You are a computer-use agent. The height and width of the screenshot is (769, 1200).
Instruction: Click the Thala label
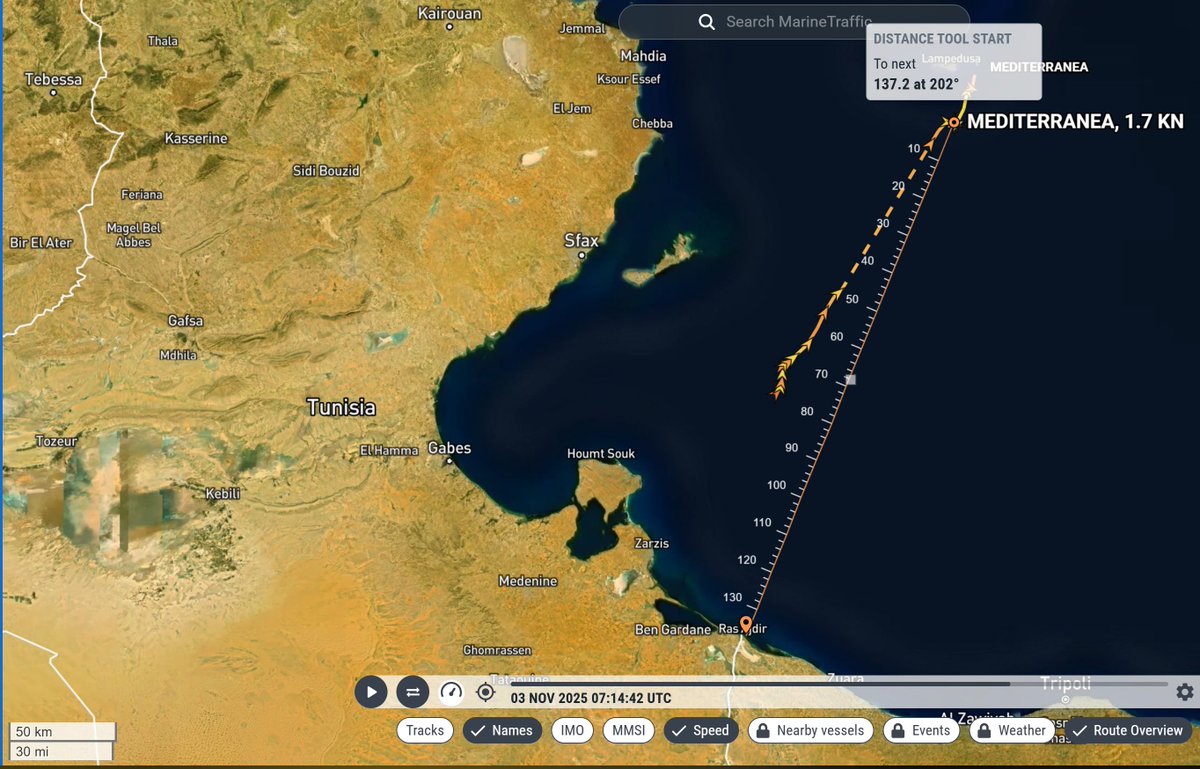tap(163, 41)
